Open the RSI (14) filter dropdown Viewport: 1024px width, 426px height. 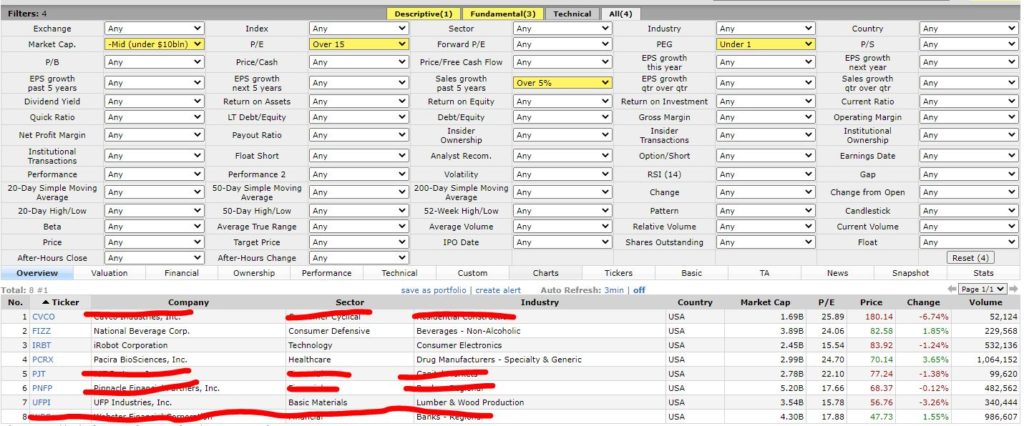(x=765, y=174)
